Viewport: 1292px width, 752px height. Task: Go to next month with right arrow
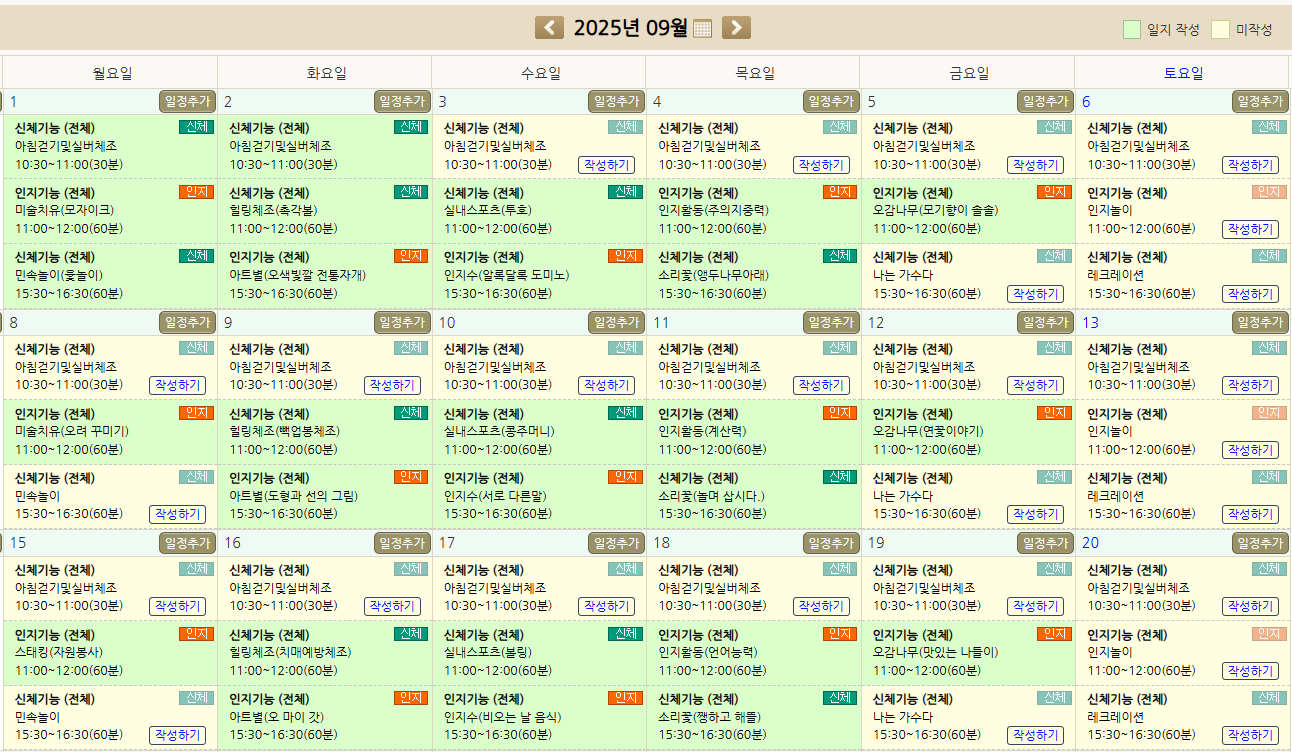736,28
